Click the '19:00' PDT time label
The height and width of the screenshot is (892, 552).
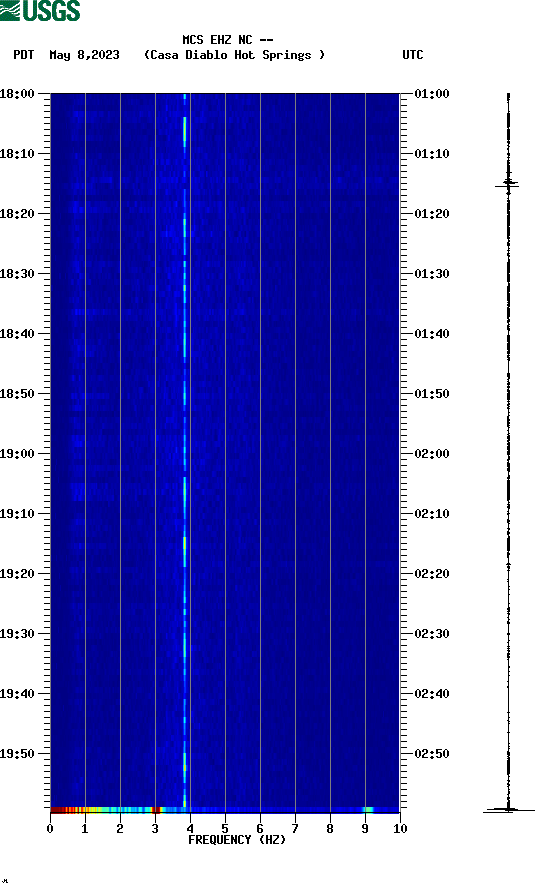17,453
